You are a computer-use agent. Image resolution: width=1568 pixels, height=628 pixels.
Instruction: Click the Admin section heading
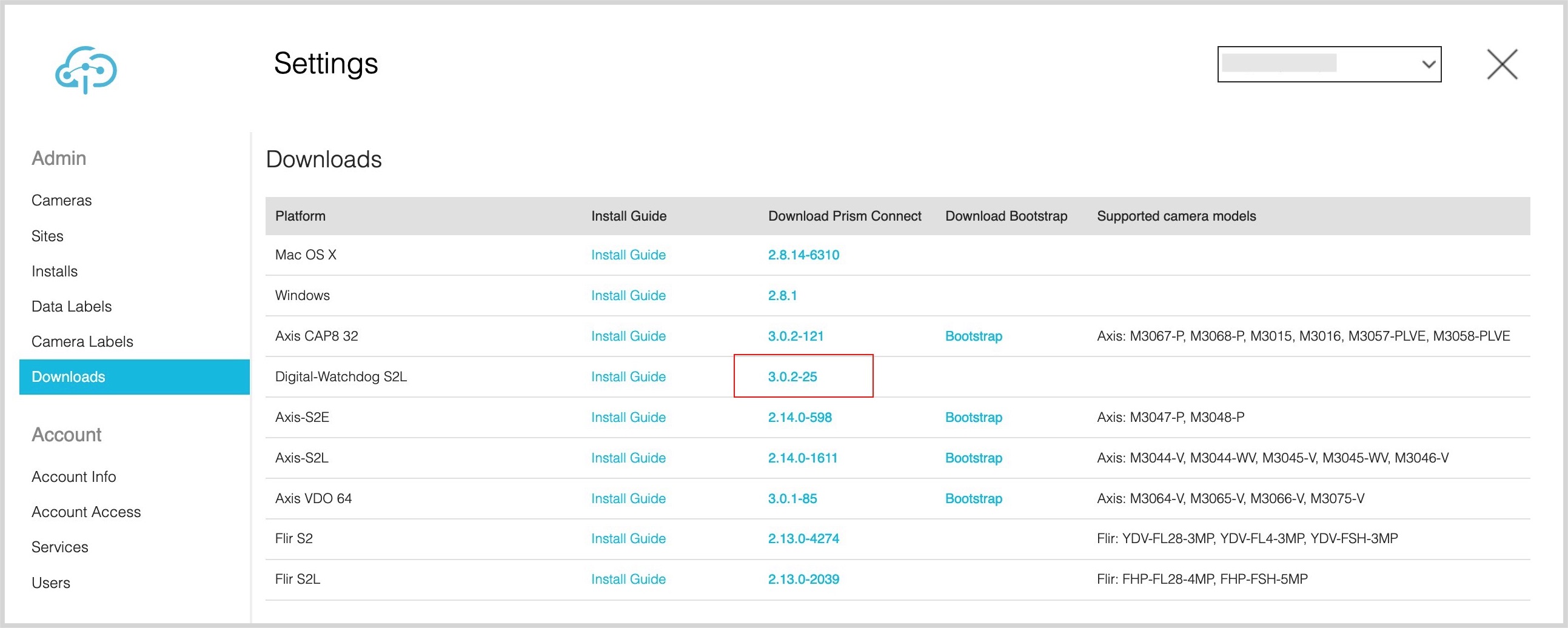(x=59, y=158)
